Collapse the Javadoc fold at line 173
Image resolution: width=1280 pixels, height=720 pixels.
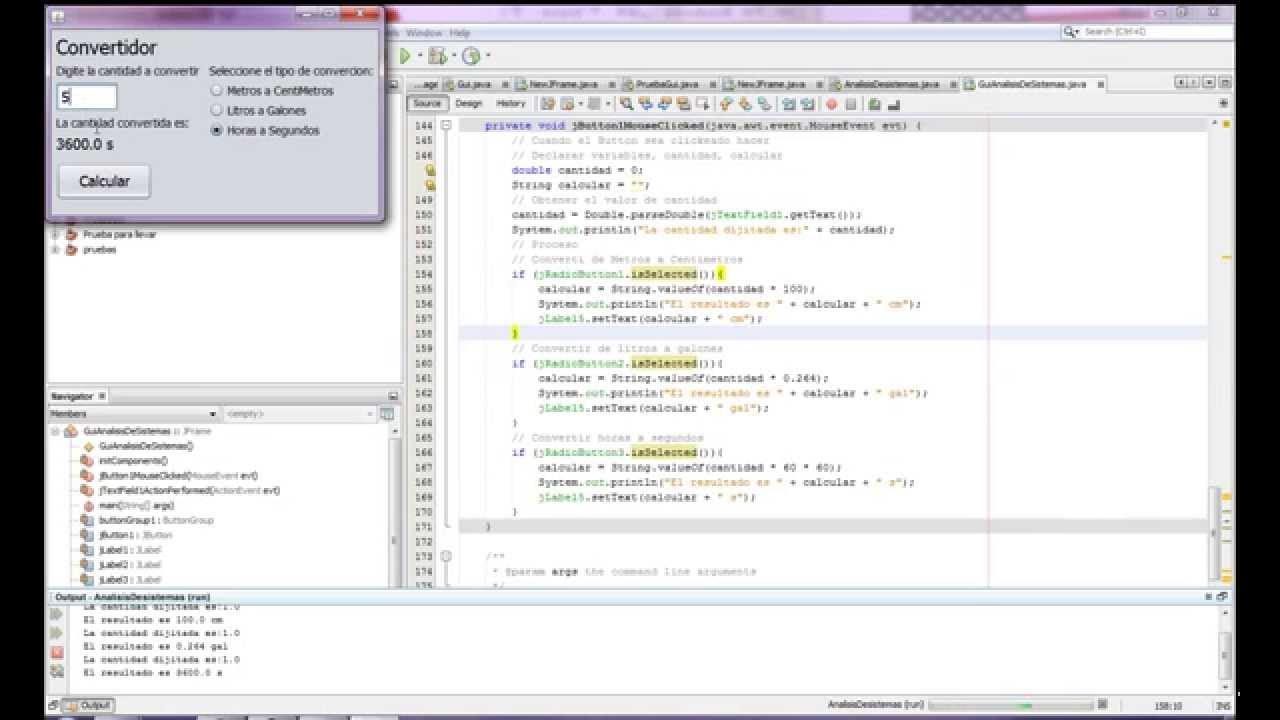point(446,556)
